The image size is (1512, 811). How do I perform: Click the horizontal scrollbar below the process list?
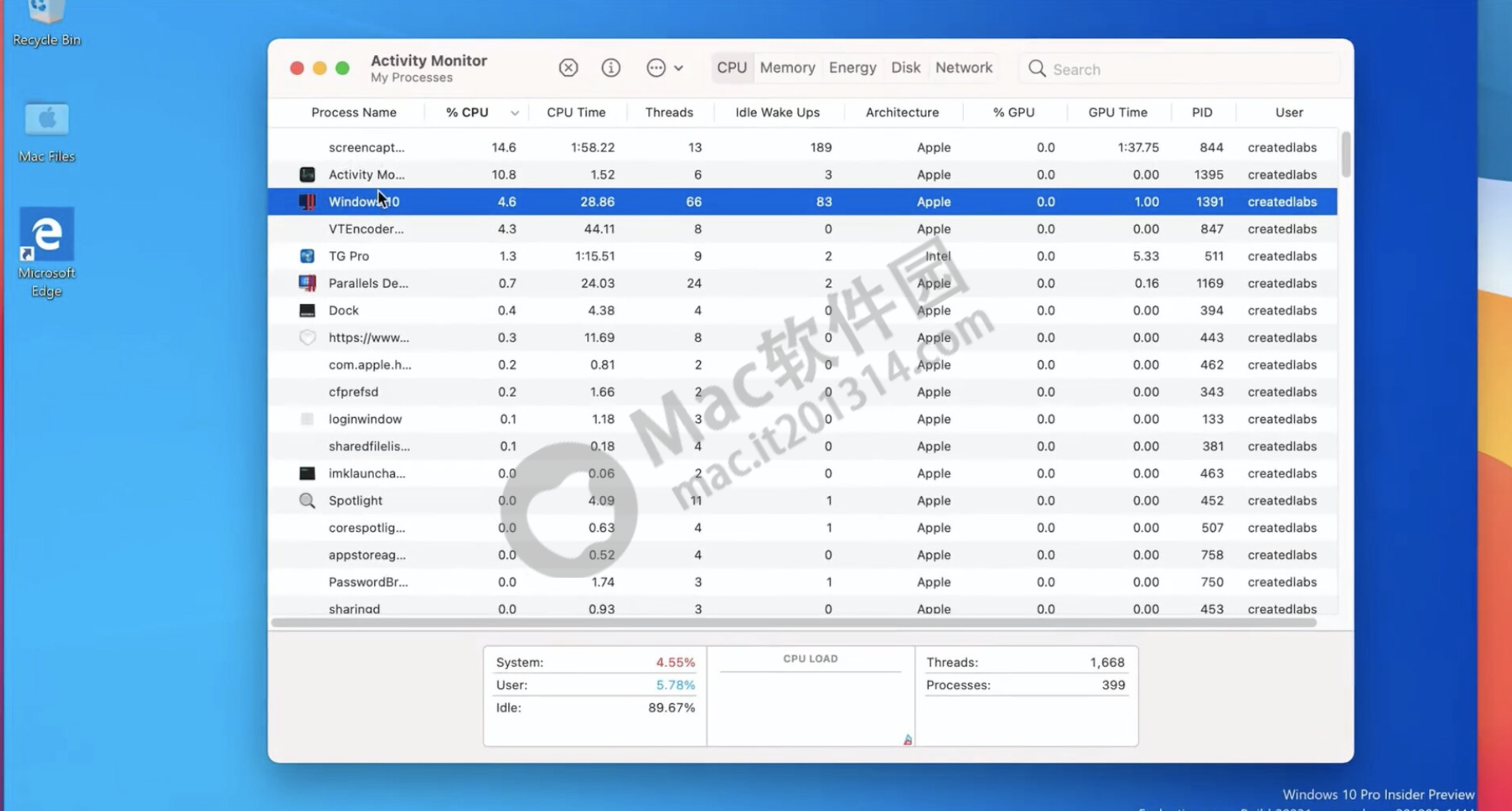coord(793,623)
